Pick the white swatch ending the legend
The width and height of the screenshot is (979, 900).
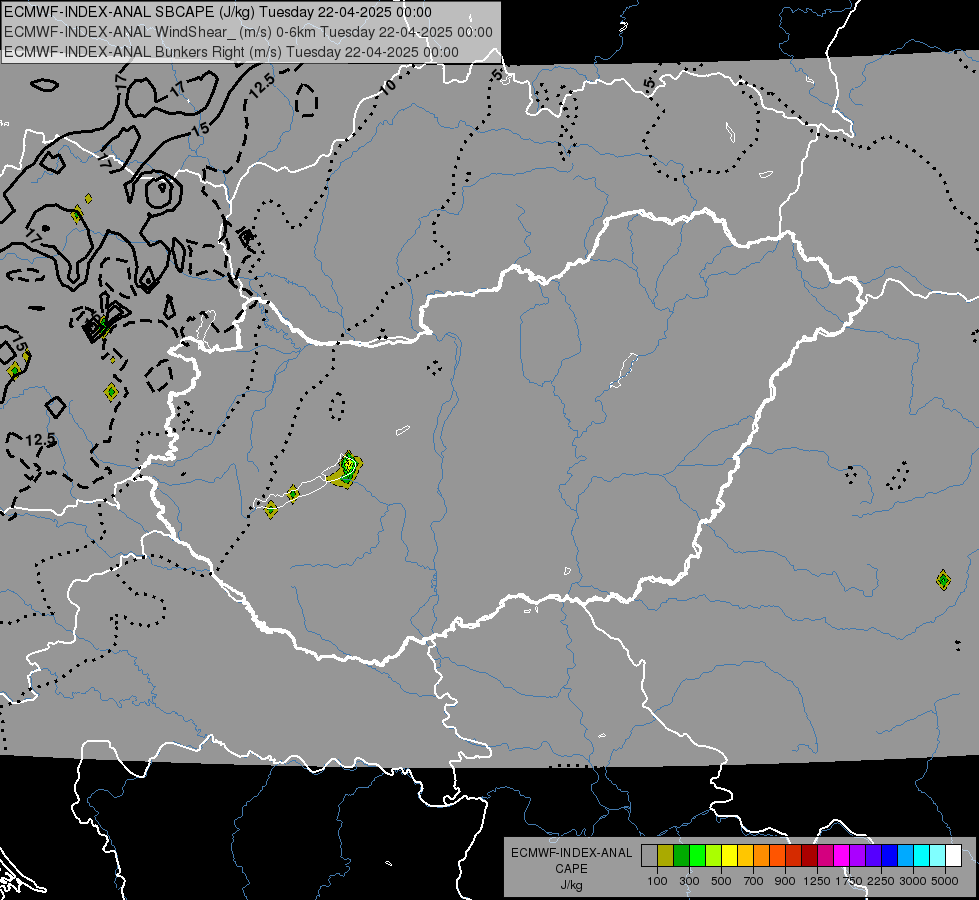point(954,855)
